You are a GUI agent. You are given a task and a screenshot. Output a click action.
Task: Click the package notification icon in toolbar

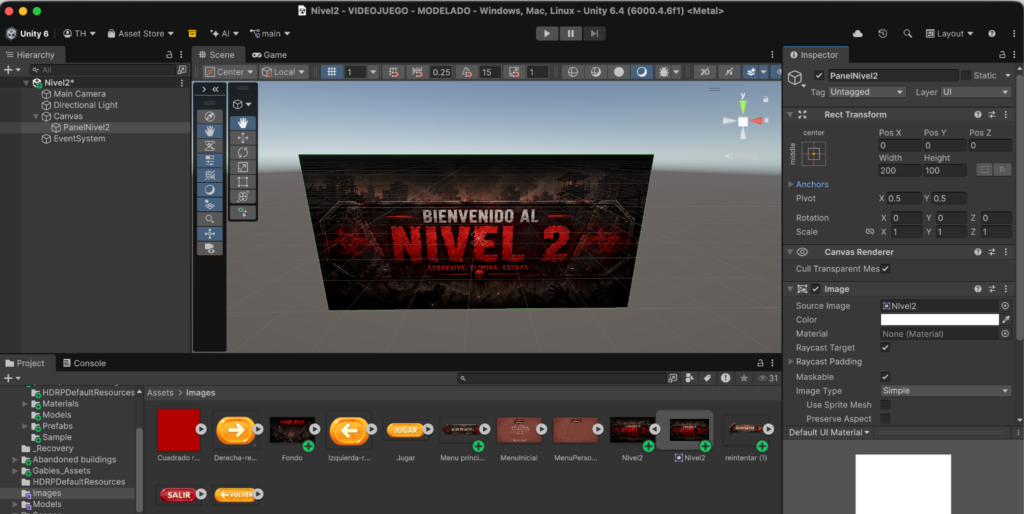click(192, 33)
